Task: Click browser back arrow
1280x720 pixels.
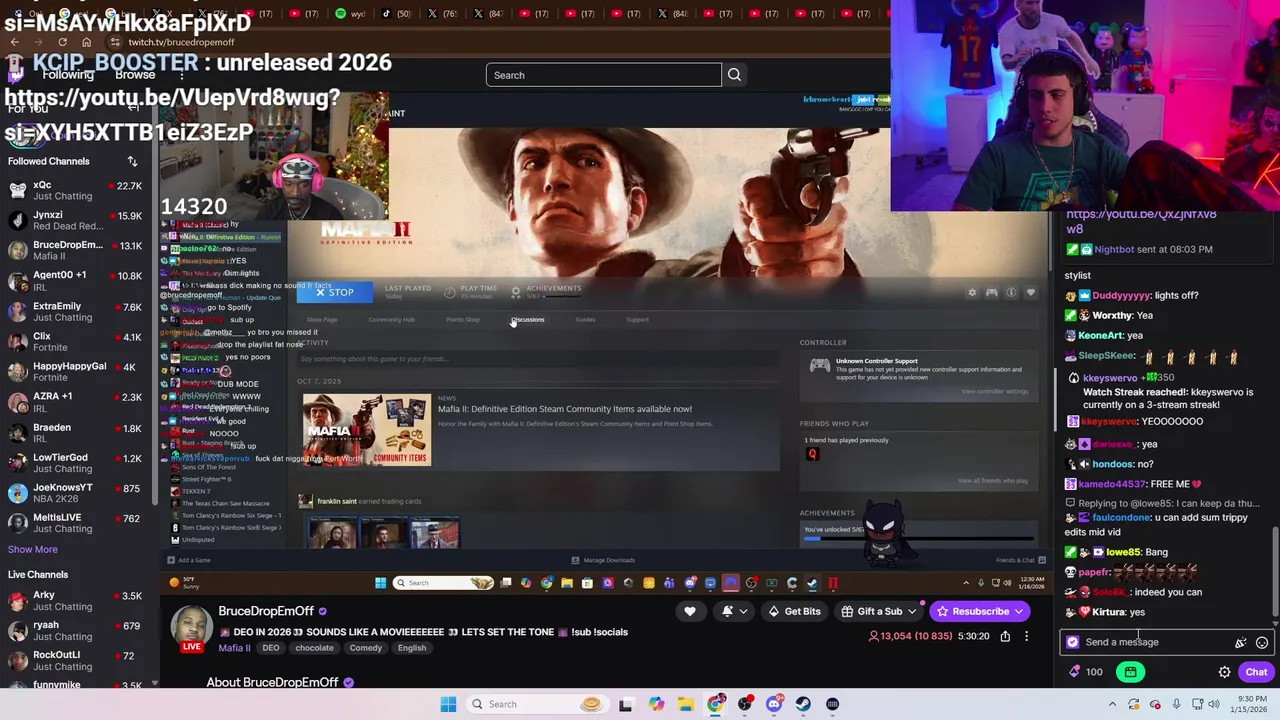Action: [14, 42]
